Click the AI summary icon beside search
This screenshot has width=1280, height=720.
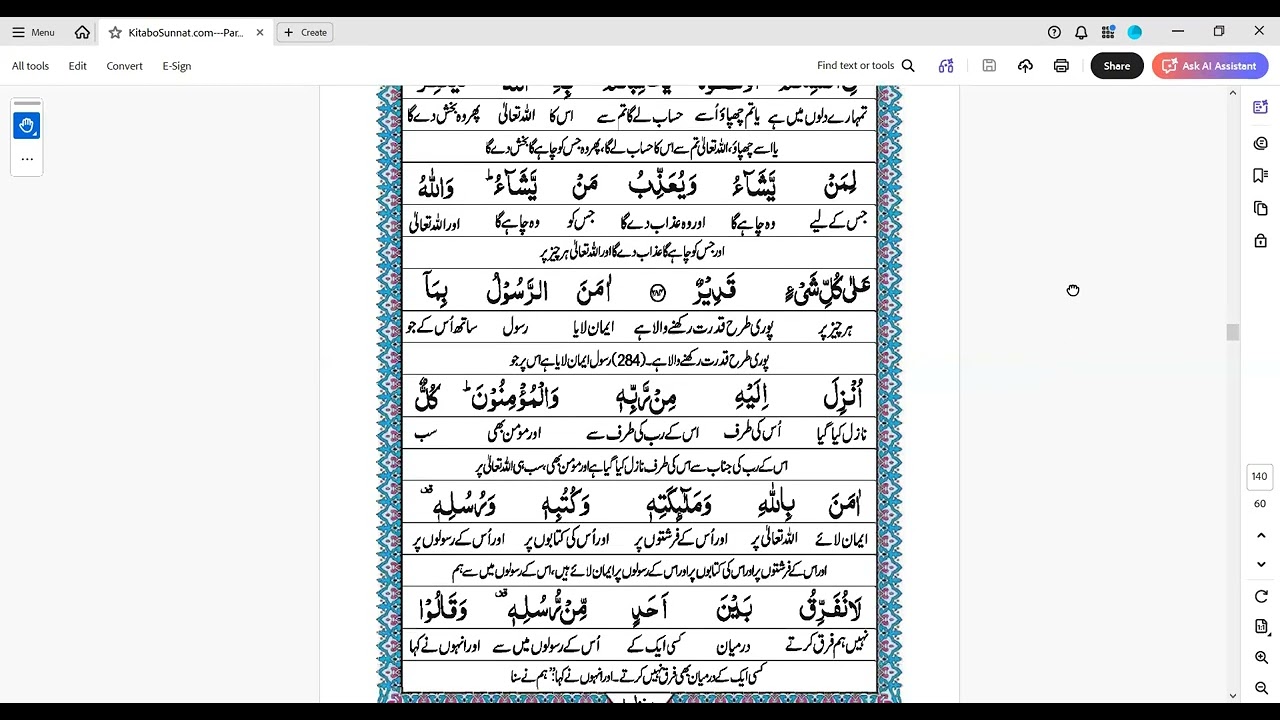(x=946, y=66)
